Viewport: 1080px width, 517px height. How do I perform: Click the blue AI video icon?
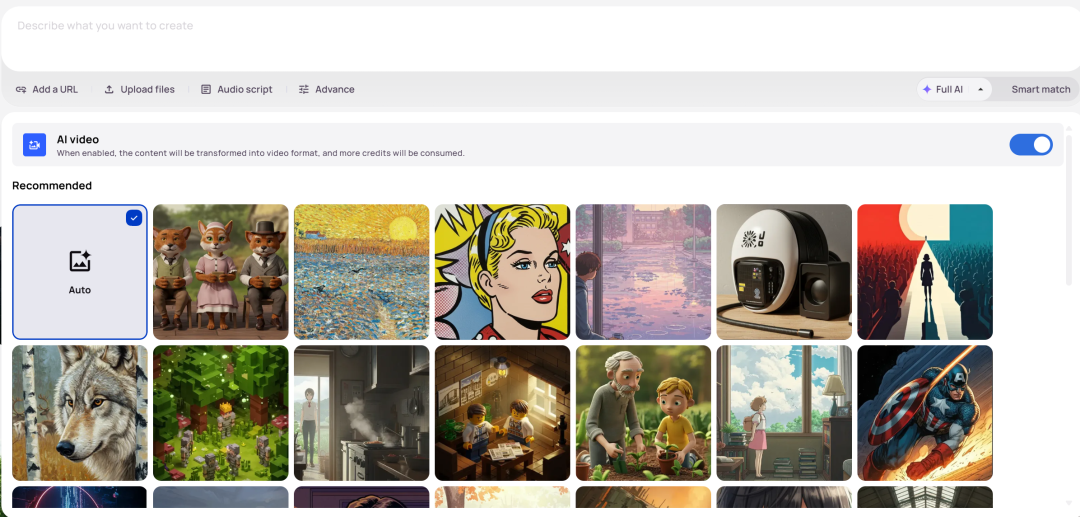point(34,145)
